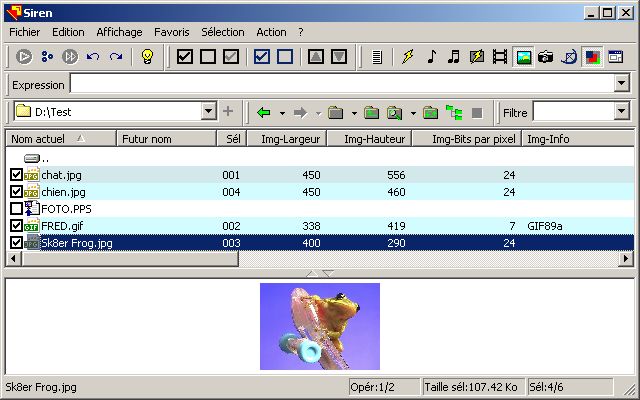Click the green folder tree icon
Image resolution: width=640 pixels, height=400 pixels.
point(454,112)
